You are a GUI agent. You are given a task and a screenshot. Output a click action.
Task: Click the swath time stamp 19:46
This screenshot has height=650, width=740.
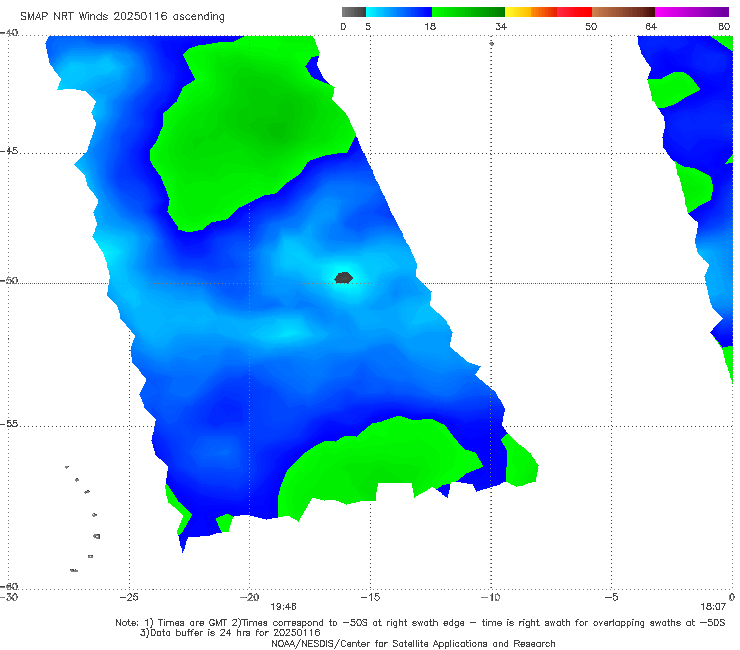tap(283, 607)
